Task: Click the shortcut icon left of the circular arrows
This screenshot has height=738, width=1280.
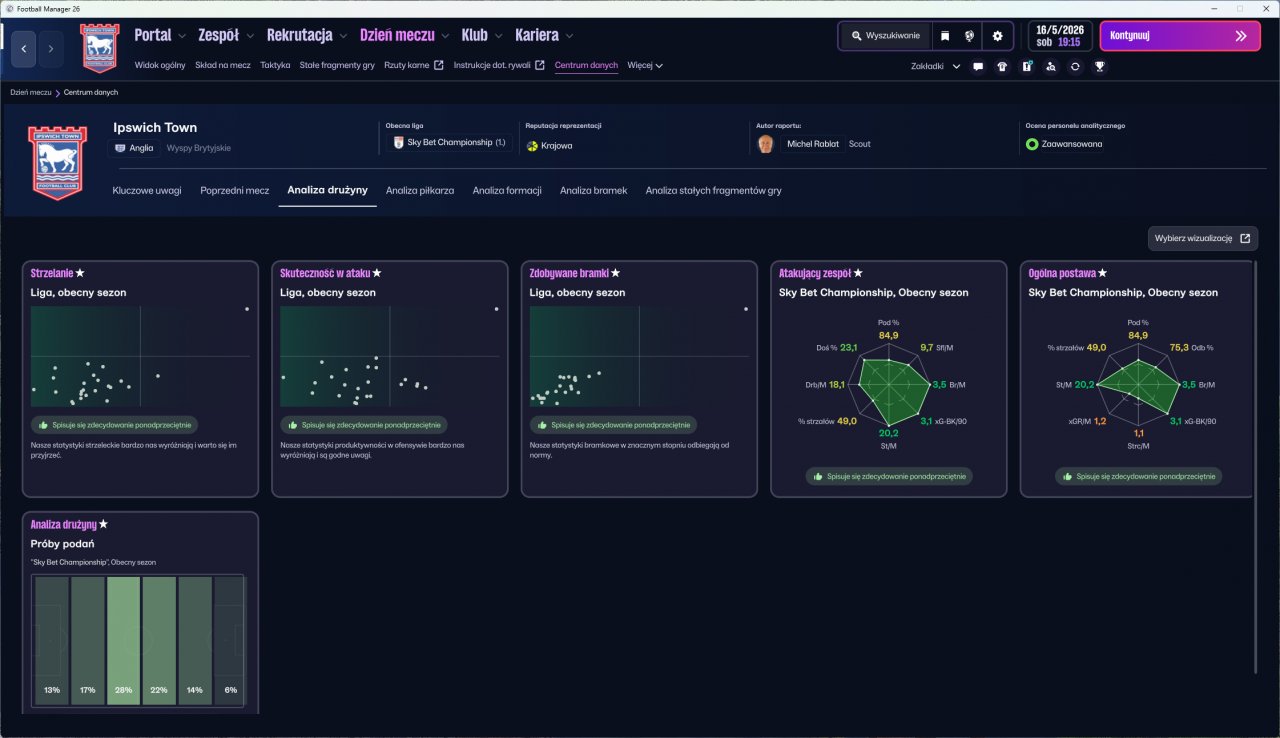Action: tap(1050, 67)
